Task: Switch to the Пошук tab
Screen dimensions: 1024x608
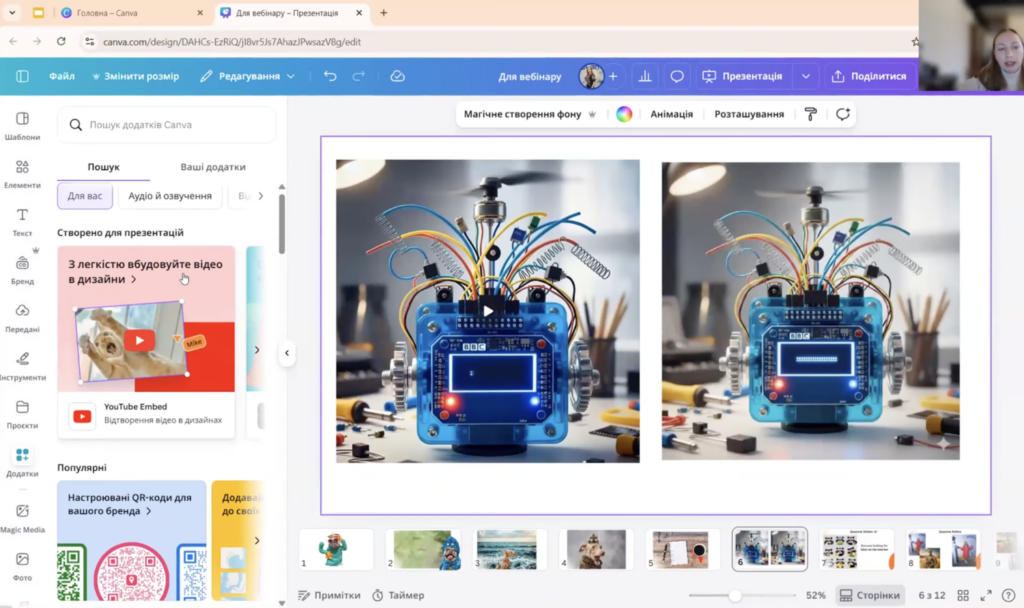Action: pos(103,167)
